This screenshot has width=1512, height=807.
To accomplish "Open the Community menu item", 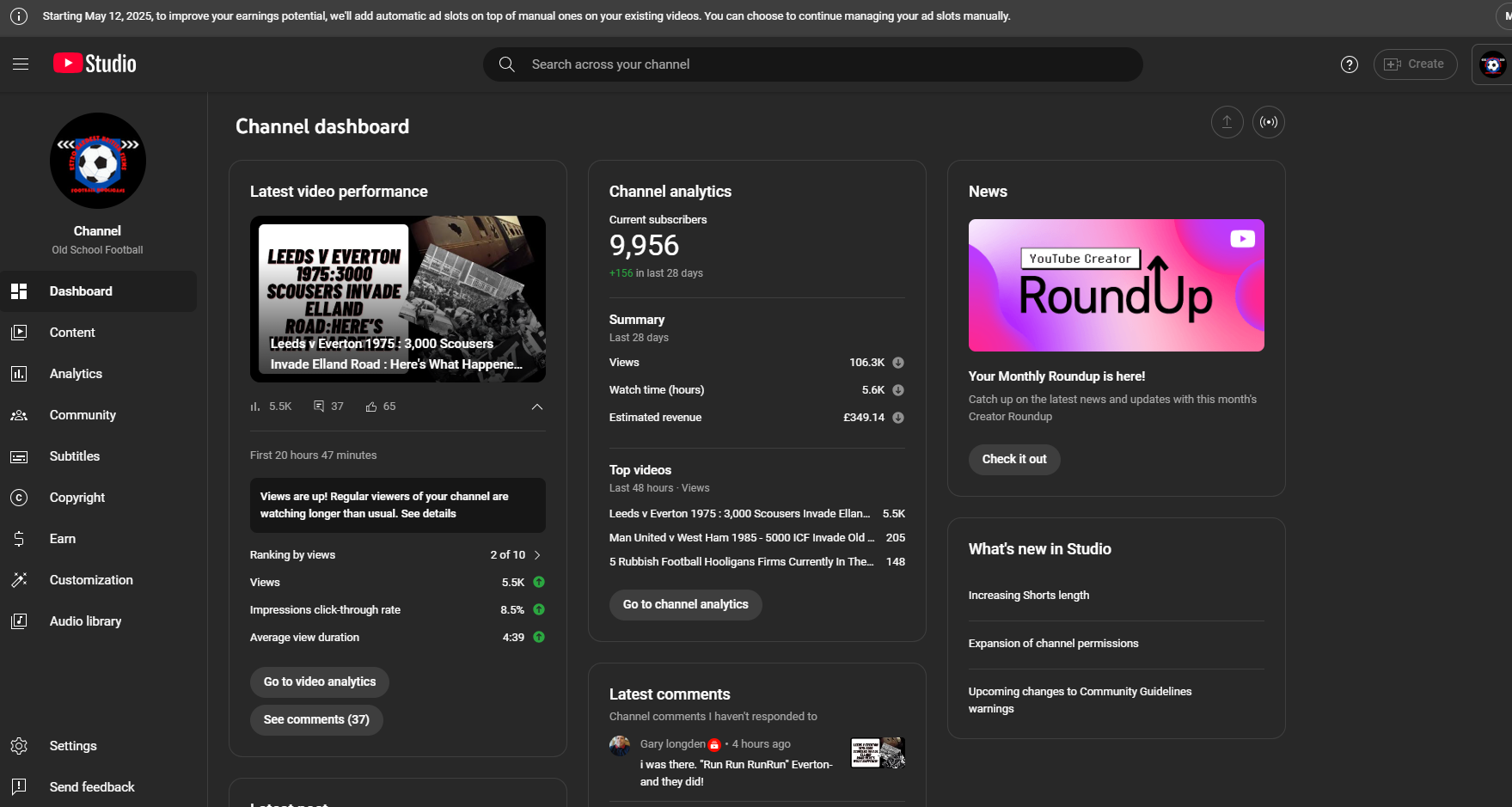I will (x=99, y=415).
